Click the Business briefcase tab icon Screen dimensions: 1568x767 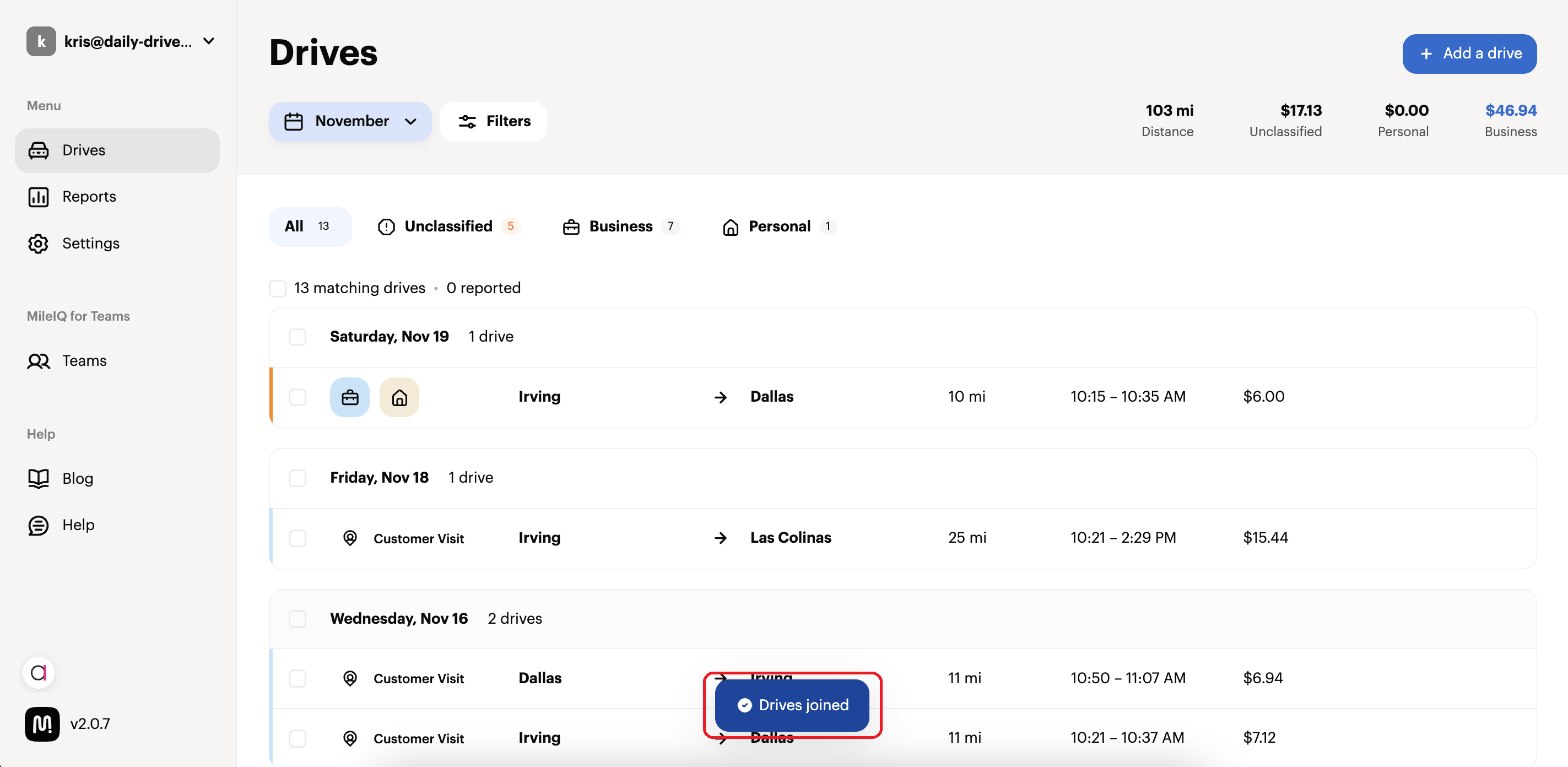tap(571, 227)
